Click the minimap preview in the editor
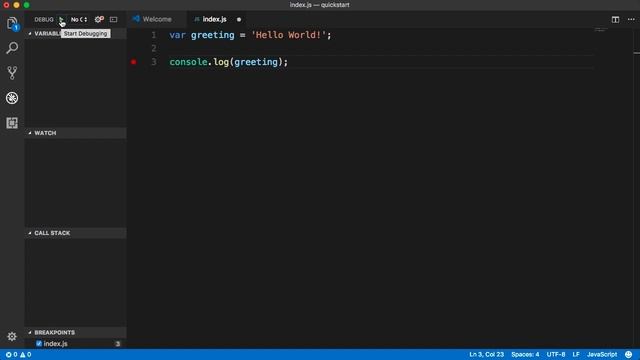 click(x=600, y=30)
